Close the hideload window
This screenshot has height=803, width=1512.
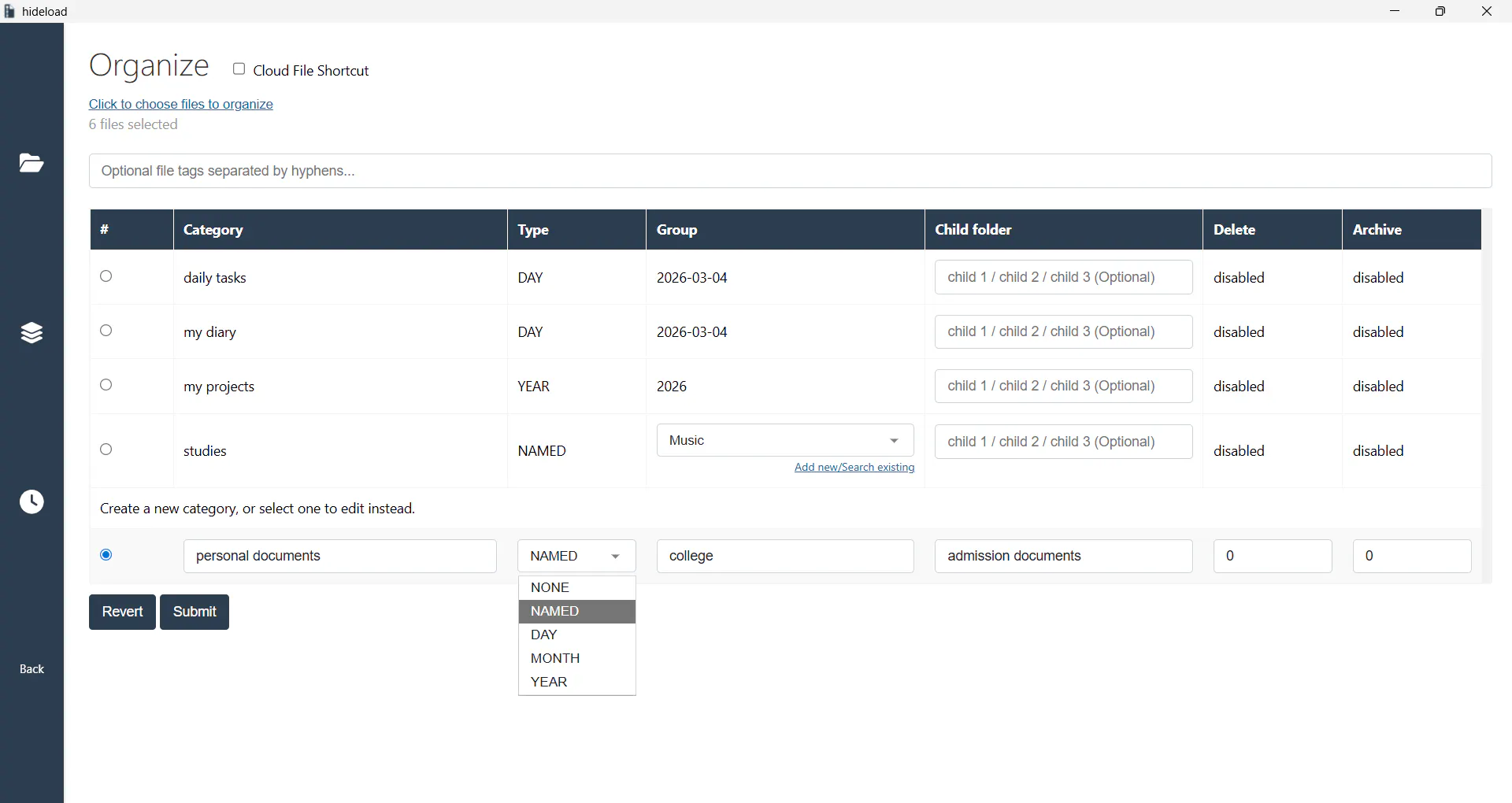(1487, 11)
